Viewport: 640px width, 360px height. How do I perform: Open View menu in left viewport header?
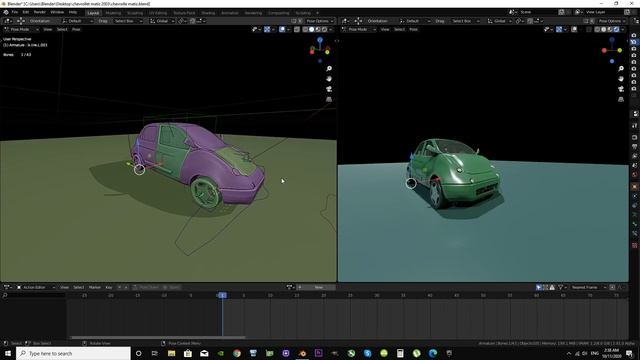(x=48, y=29)
